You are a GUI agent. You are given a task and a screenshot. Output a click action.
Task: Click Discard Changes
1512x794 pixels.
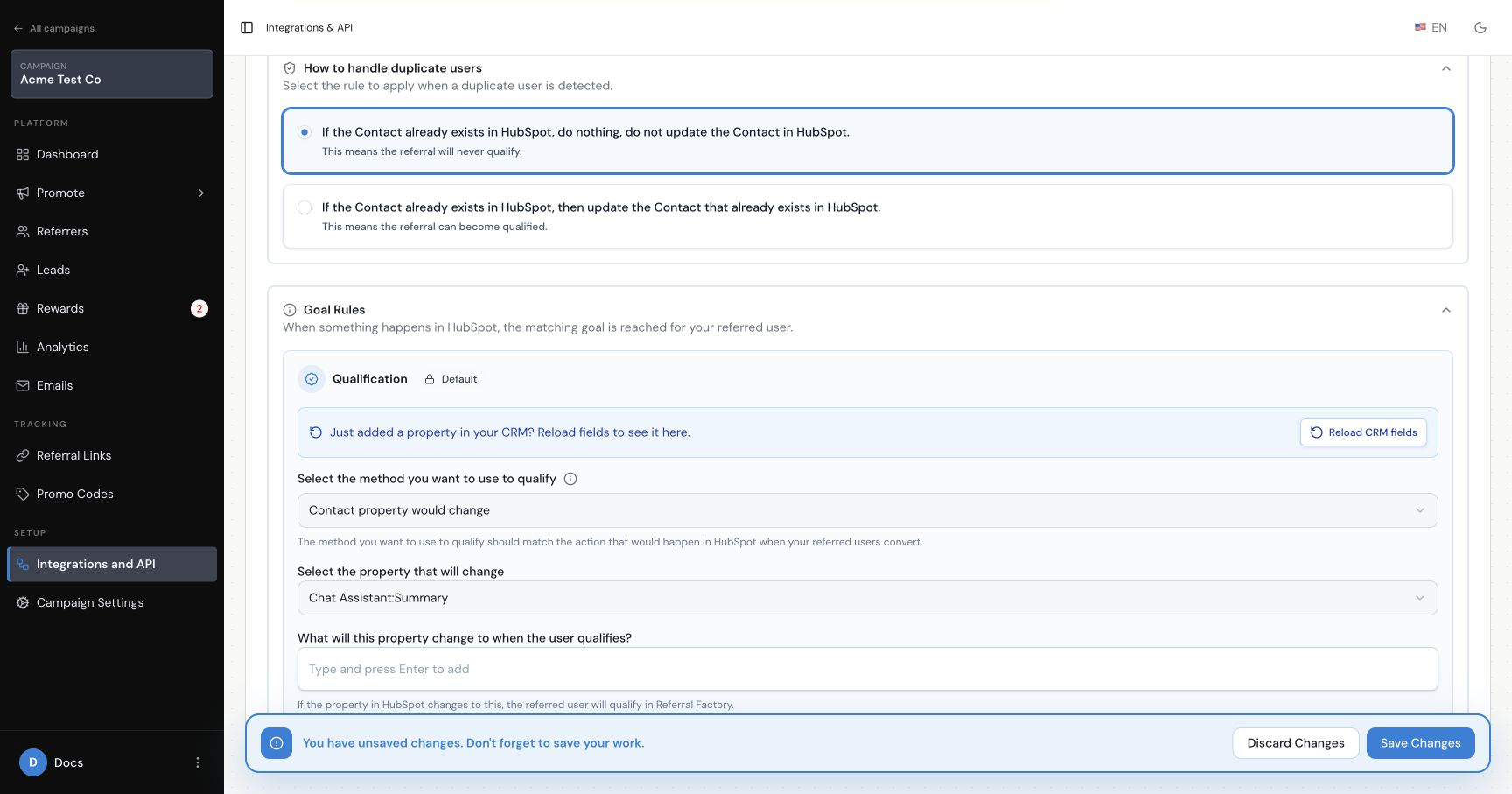pyautogui.click(x=1296, y=743)
